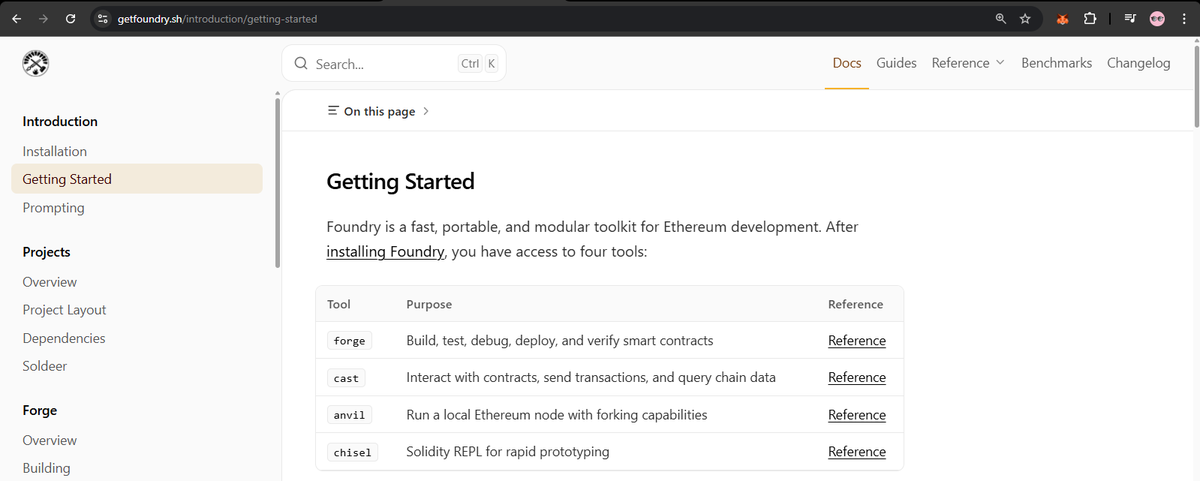Expand the On this page section

(x=378, y=111)
